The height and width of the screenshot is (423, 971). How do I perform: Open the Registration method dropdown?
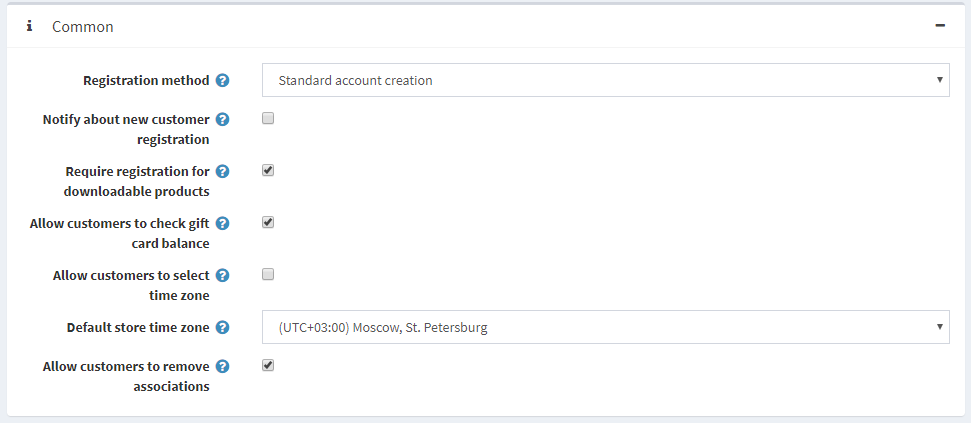pos(605,80)
